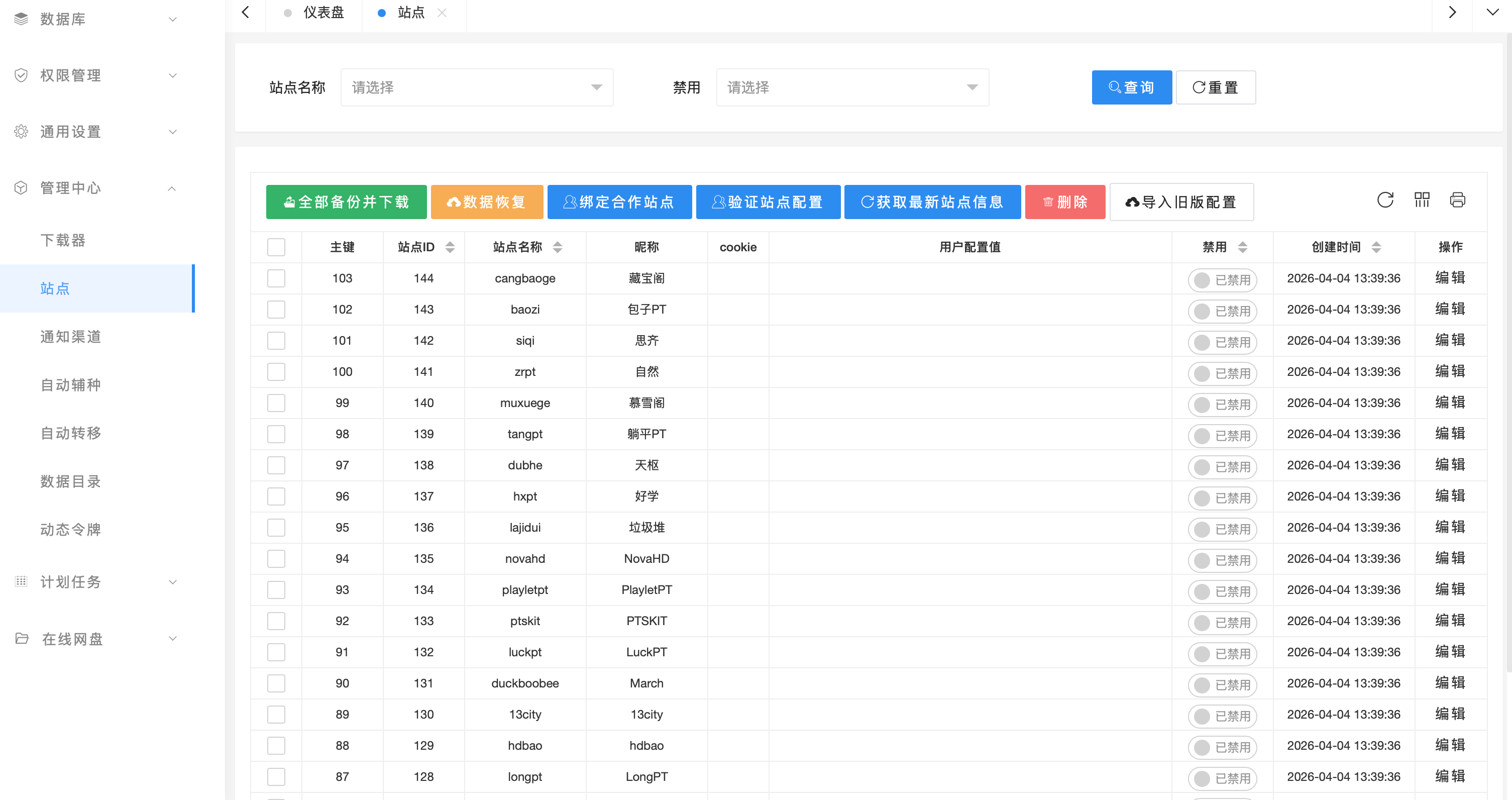
Task: Open the column settings icon above the table
Action: [x=1422, y=201]
